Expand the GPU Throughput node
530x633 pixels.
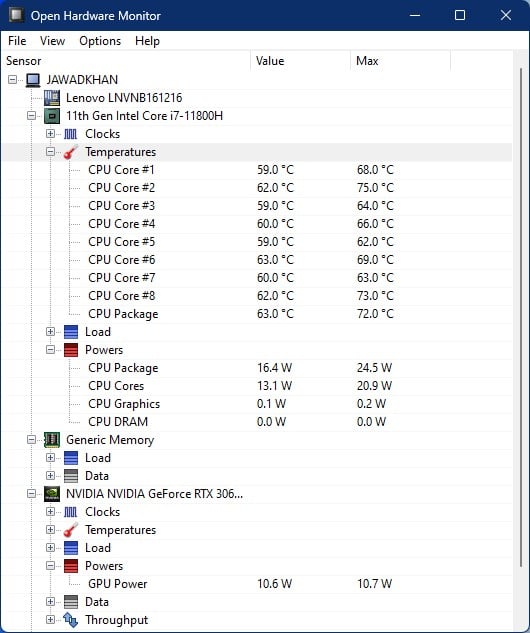[x=50, y=619]
